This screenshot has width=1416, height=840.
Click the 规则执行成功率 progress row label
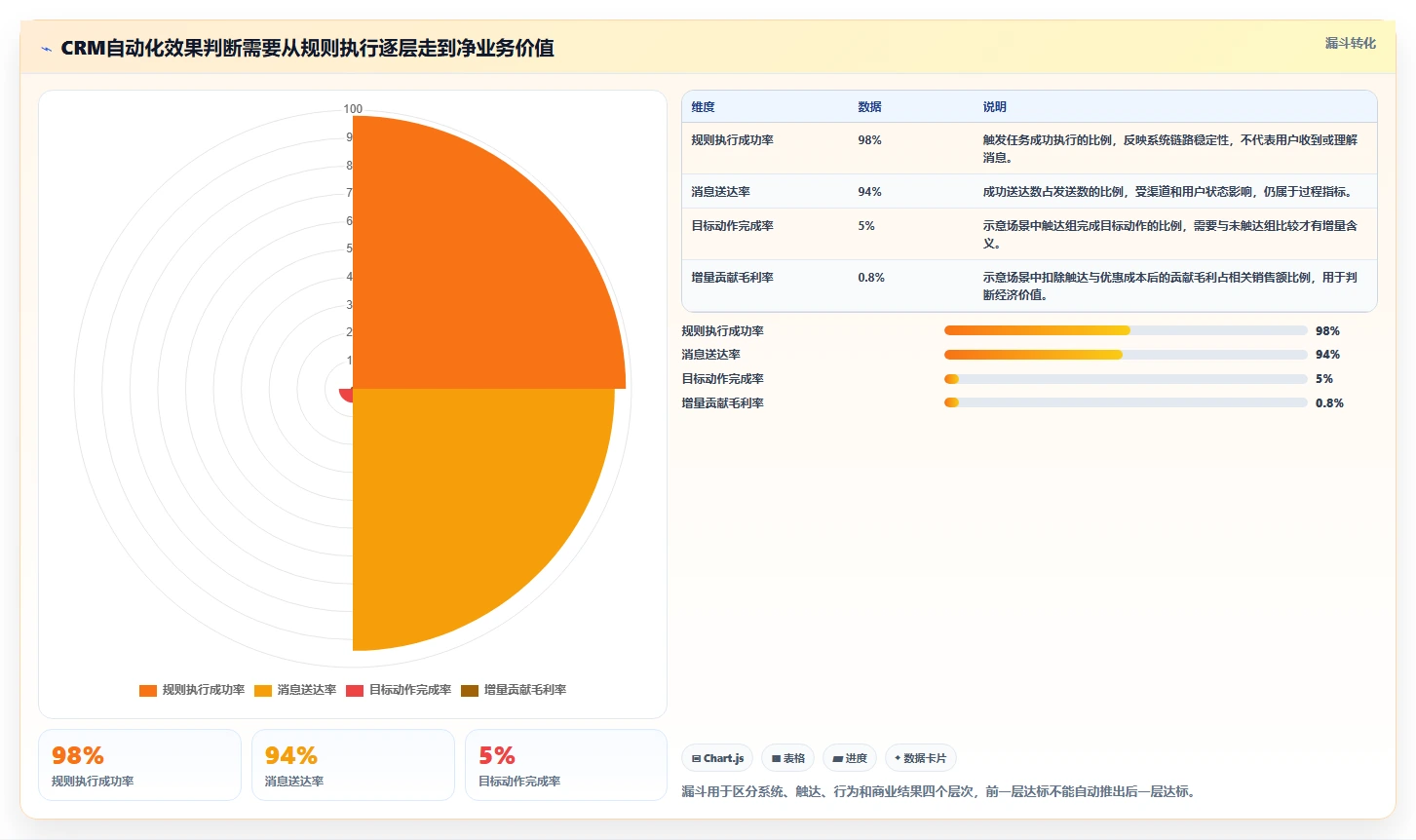point(723,331)
